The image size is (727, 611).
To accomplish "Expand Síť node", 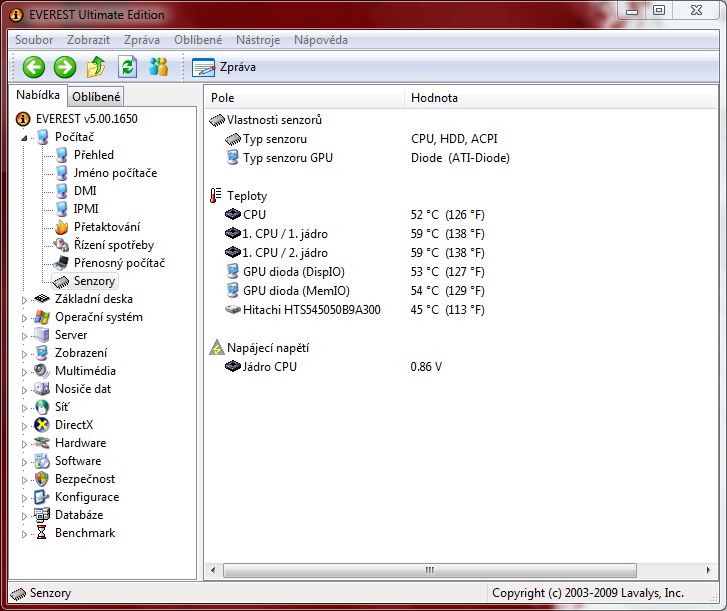I will coord(25,408).
